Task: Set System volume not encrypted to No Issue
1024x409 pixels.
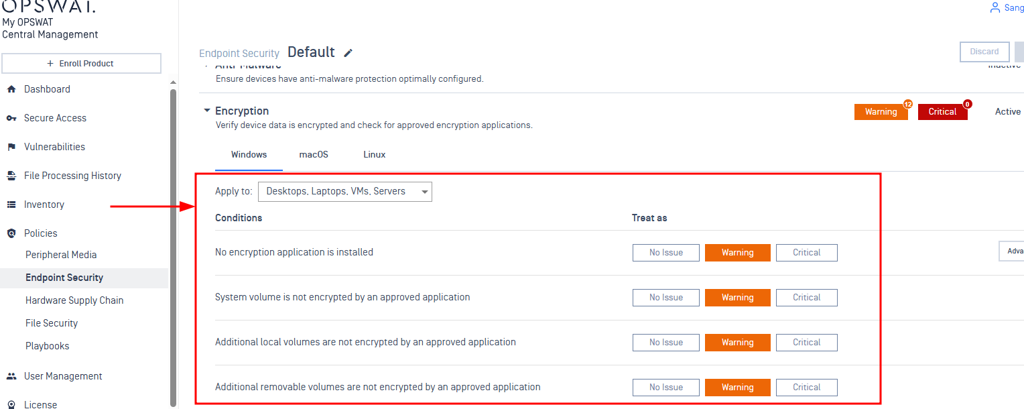Action: click(665, 297)
